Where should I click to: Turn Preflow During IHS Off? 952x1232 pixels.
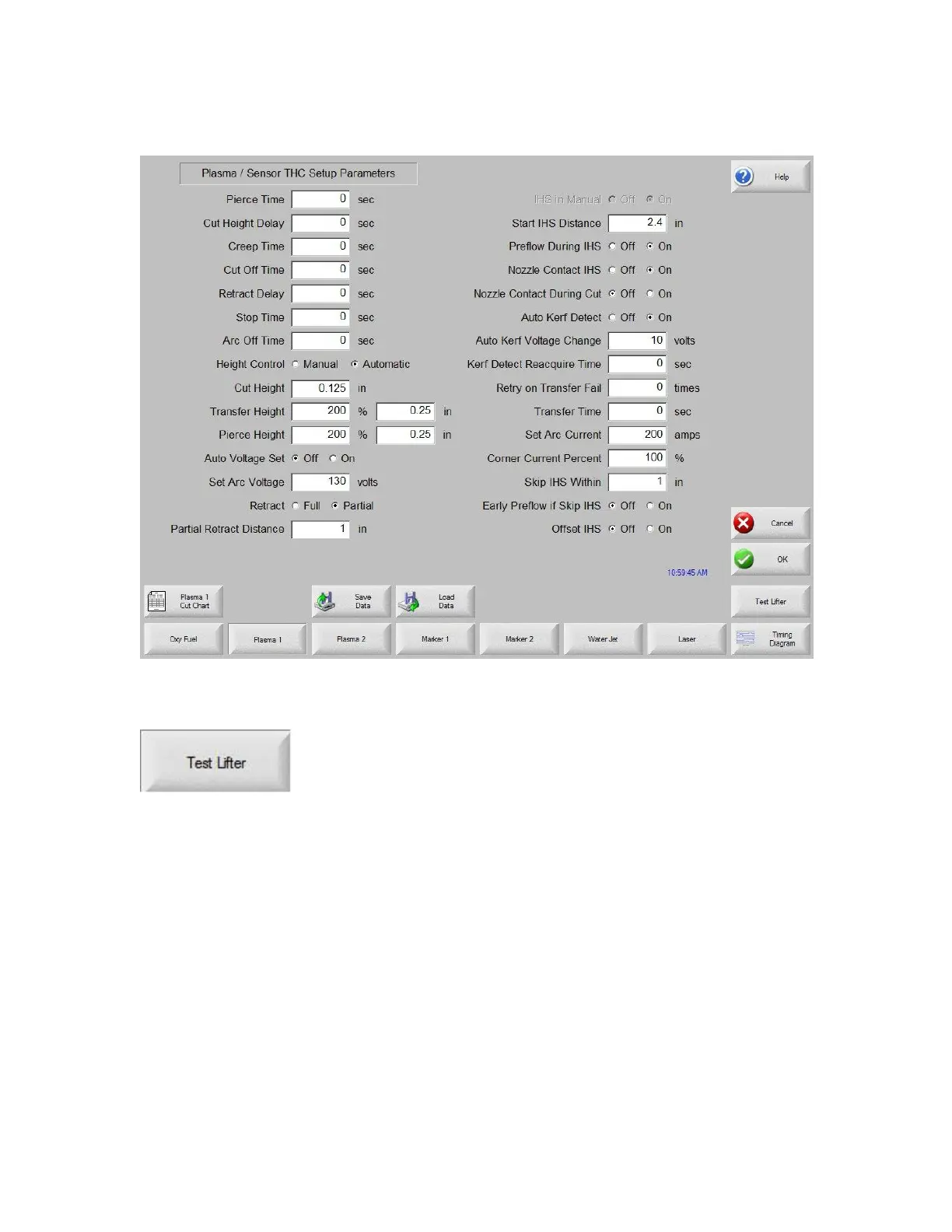coord(612,247)
